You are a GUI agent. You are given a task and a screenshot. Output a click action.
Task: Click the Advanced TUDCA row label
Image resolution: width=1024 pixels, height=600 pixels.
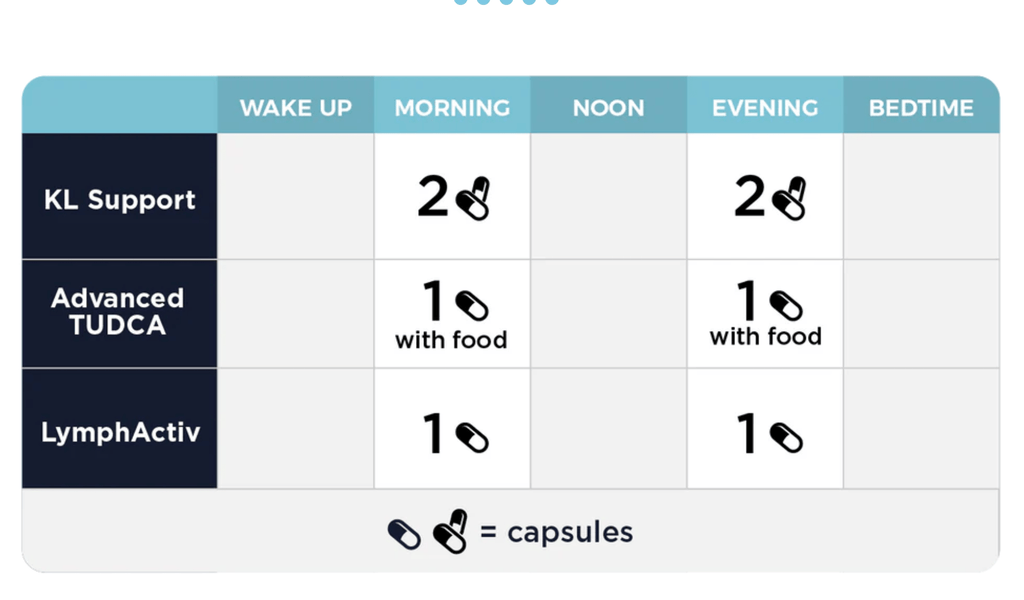[118, 311]
